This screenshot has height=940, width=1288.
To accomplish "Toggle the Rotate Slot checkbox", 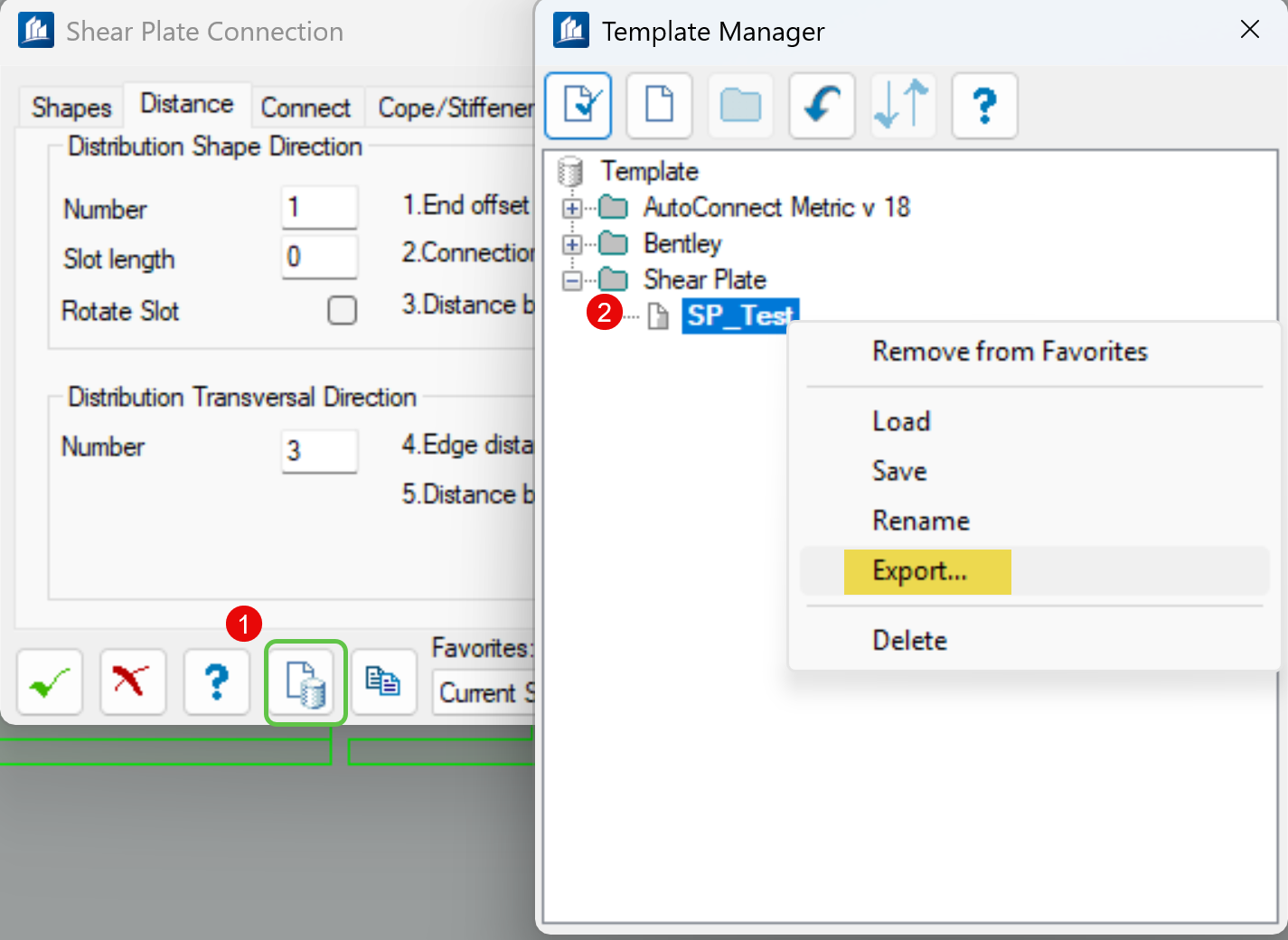I will click(342, 310).
